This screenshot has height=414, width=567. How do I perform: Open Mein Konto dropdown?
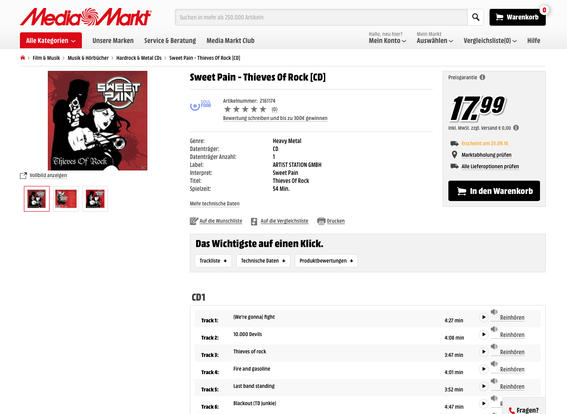(387, 40)
